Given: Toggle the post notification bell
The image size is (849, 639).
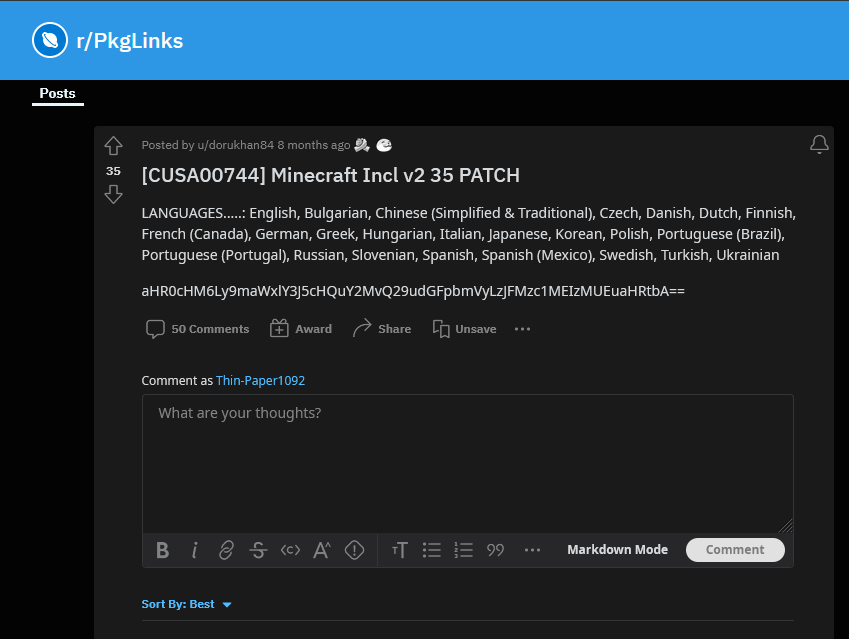Looking at the screenshot, I should tap(819, 144).
